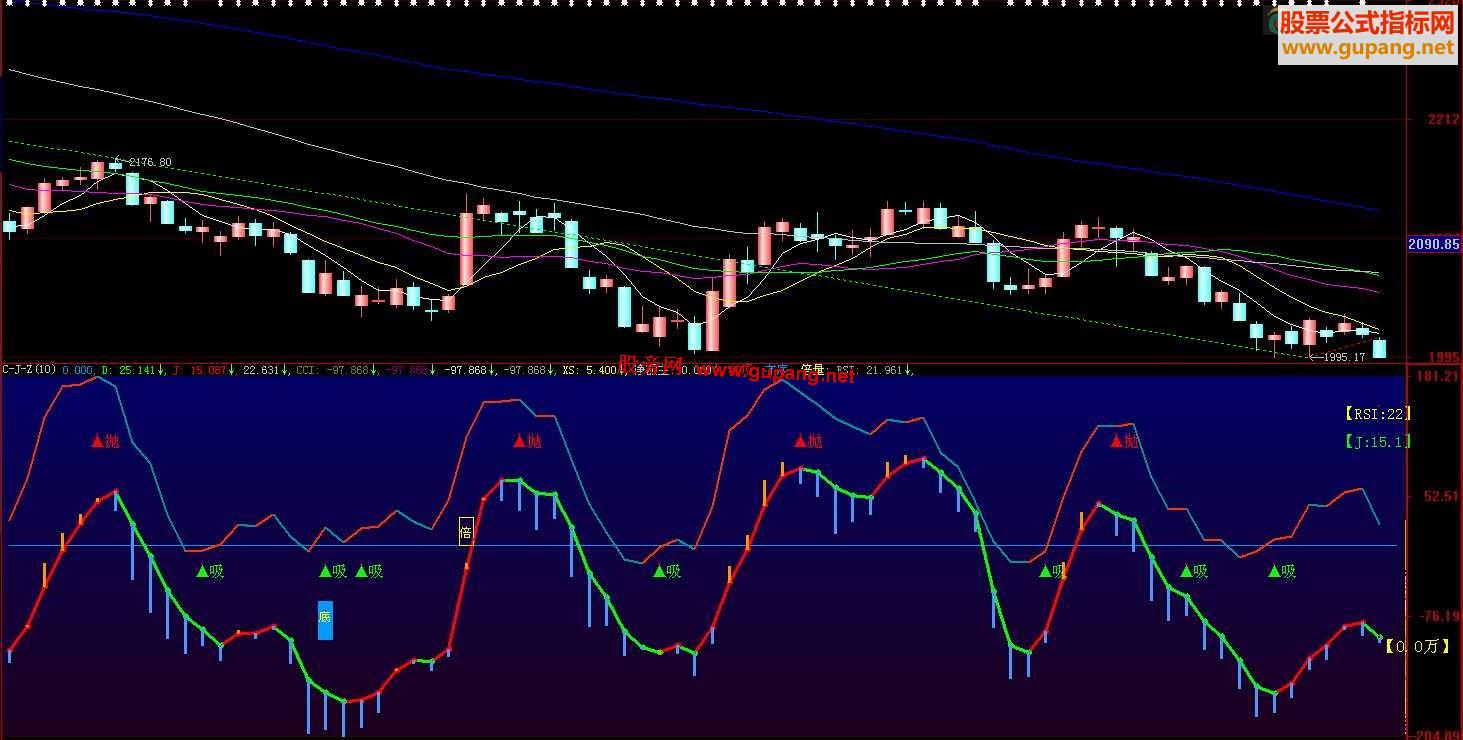Click the last cyan candlestick beside 1995.17
The height and width of the screenshot is (740, 1463).
1380,348
